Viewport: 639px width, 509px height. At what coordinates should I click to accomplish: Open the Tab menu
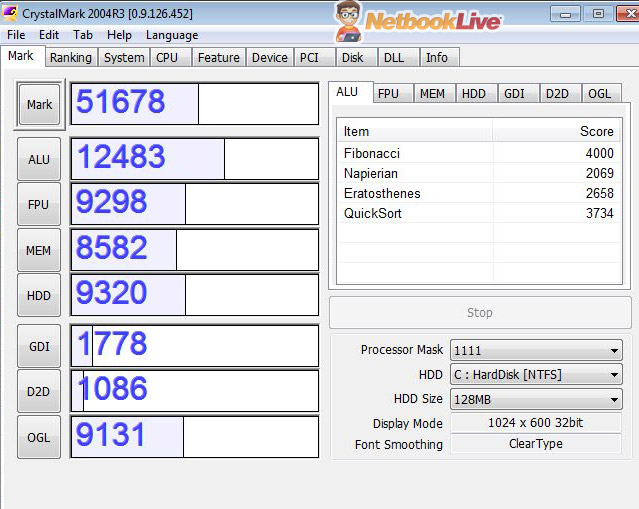83,35
